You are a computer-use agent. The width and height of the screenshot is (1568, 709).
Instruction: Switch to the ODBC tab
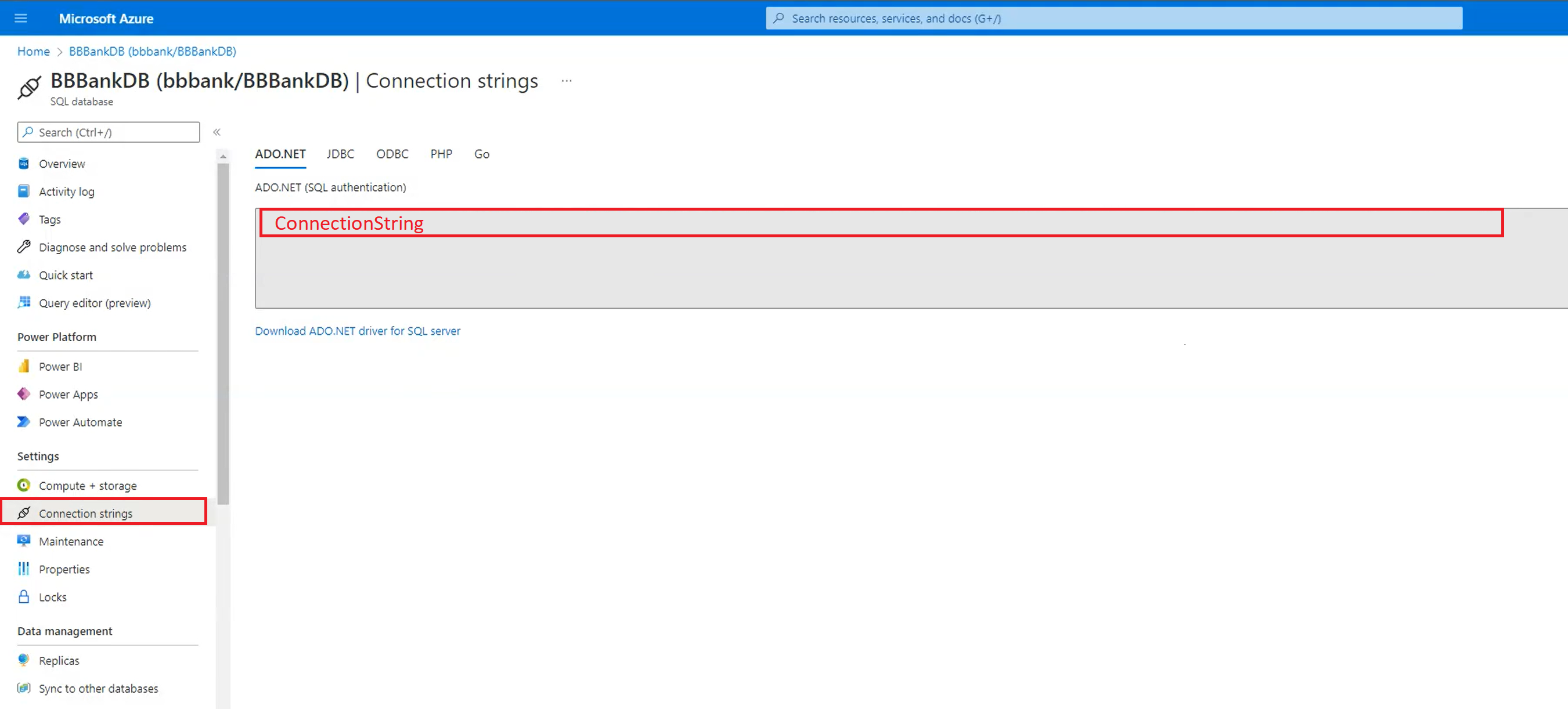click(392, 154)
